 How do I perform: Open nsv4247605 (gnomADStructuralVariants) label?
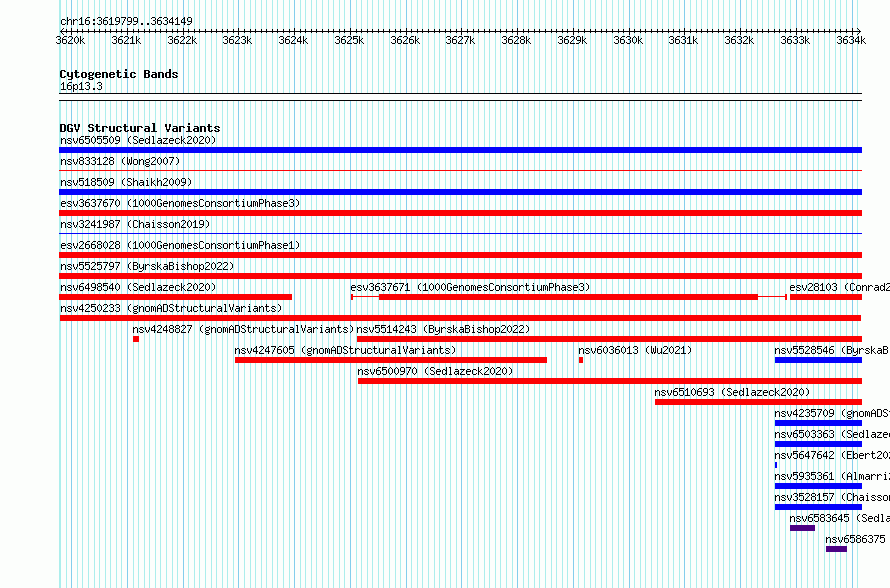(x=345, y=350)
